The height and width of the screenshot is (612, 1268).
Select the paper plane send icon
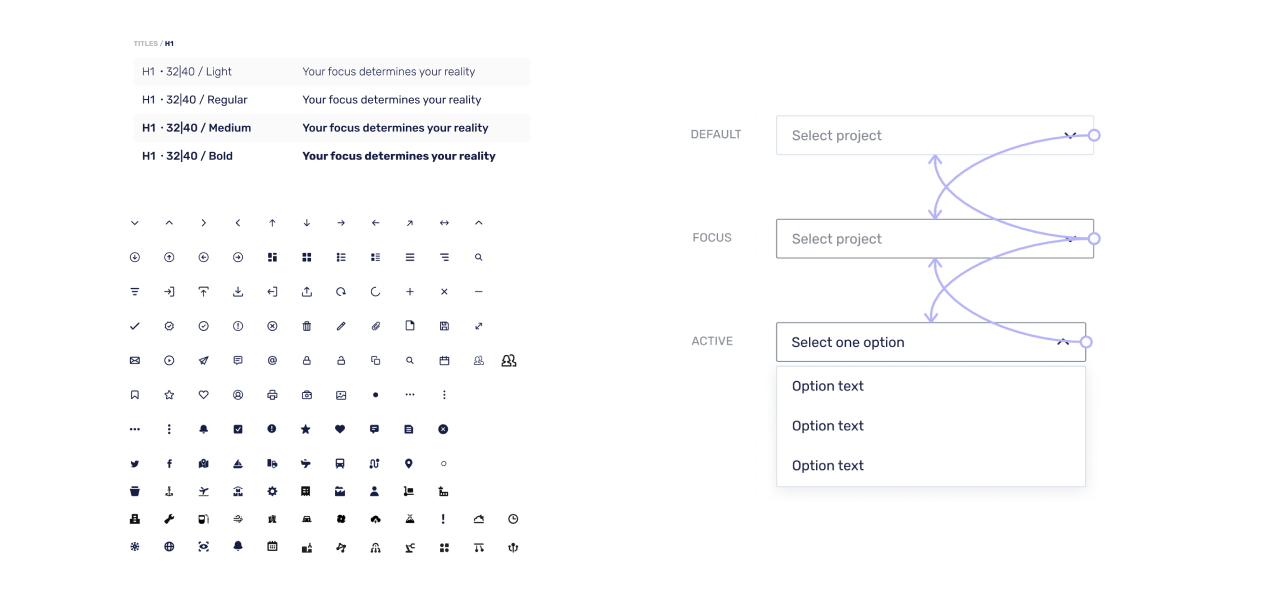pyautogui.click(x=203, y=360)
